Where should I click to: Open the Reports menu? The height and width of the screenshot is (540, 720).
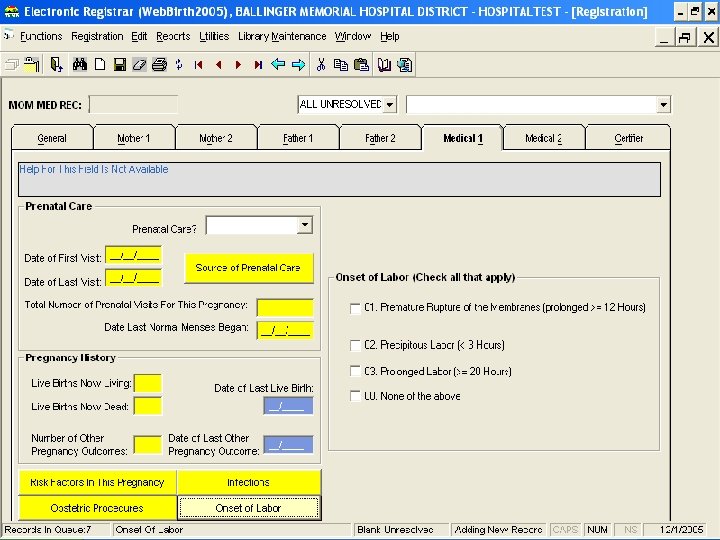pos(173,36)
